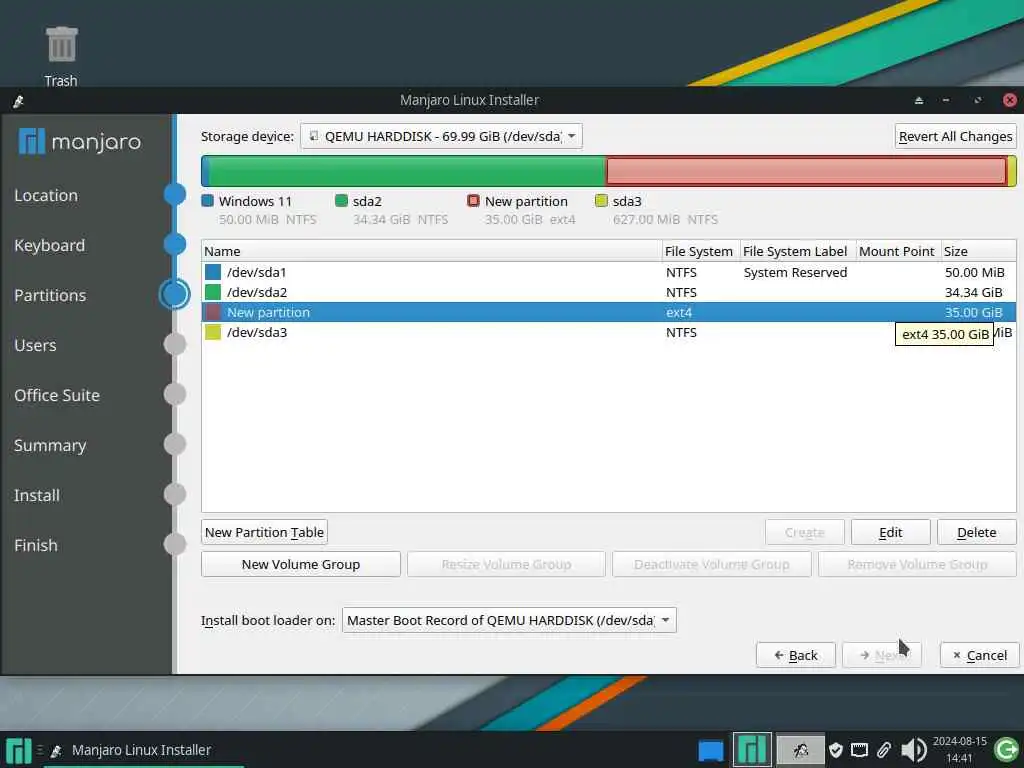The height and width of the screenshot is (768, 1024).
Task: Select the /dev/sda2 partition row
Action: point(609,292)
